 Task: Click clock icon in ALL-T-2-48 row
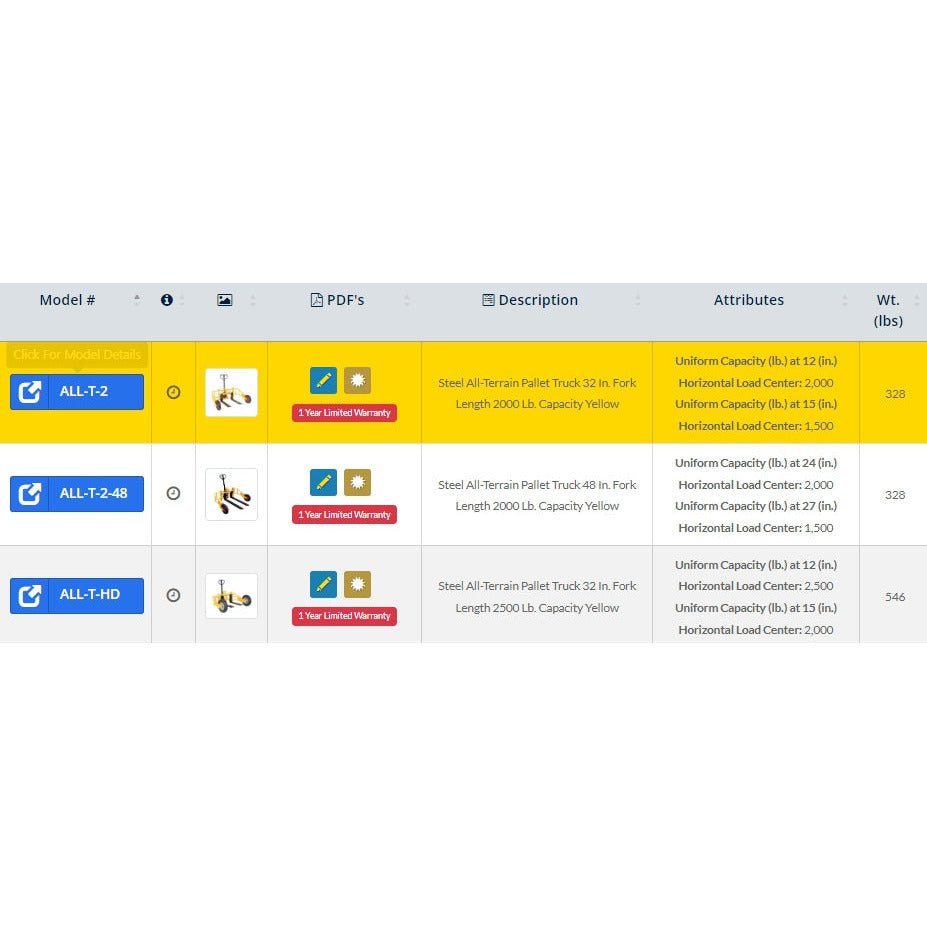coord(173,493)
